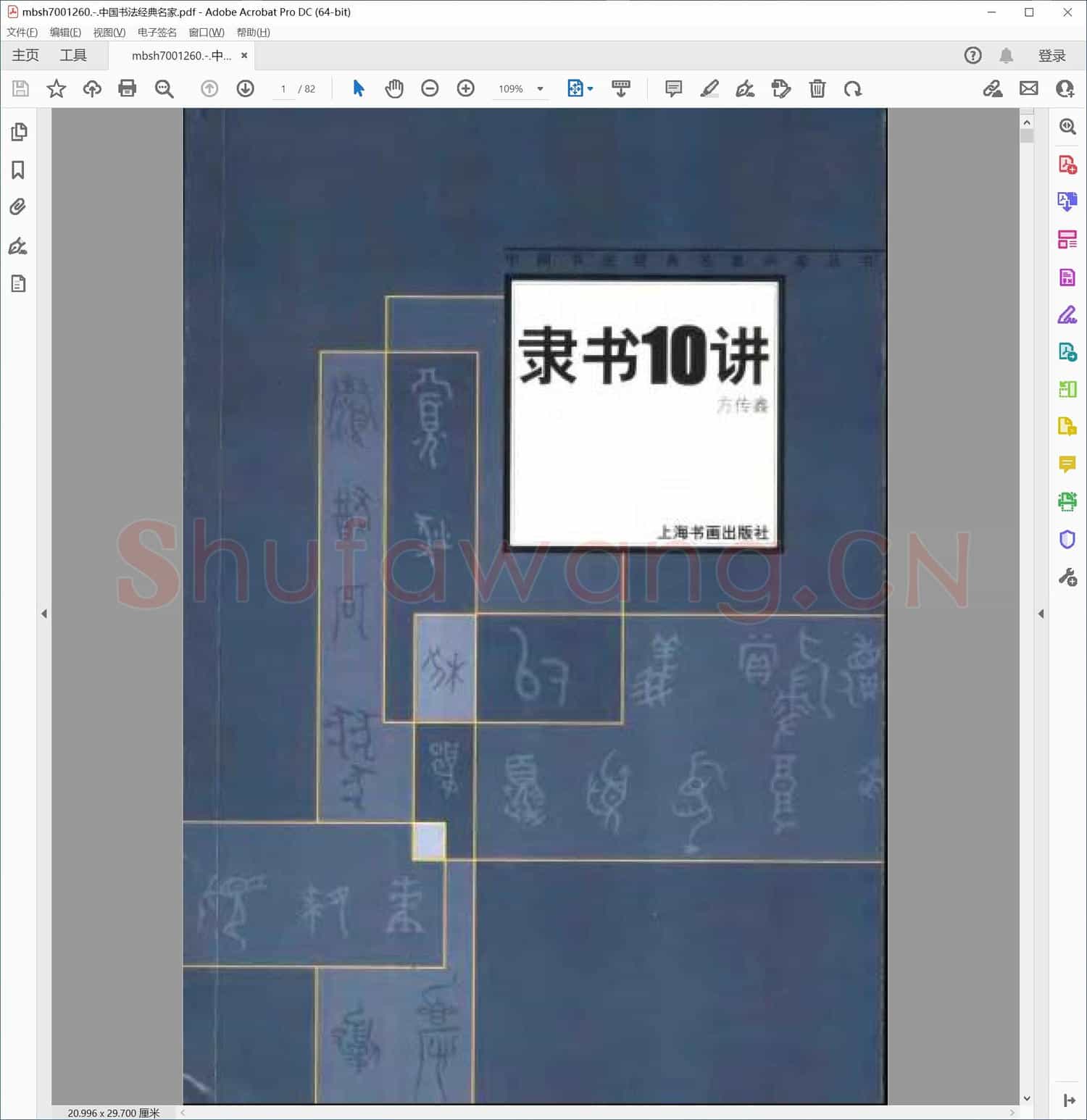Show the Page Thumbnails panel
This screenshot has height=1120, width=1087.
(x=19, y=132)
